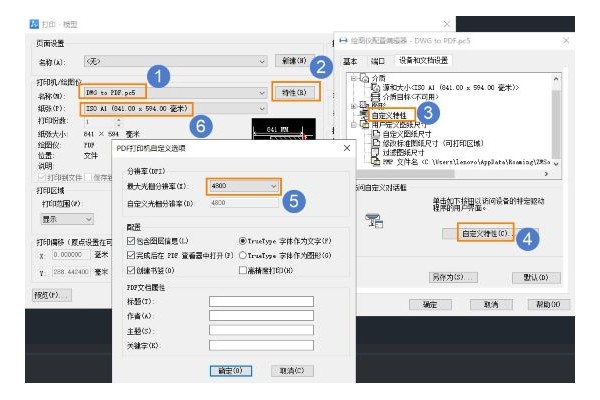Select the 自定义图纸尺寸 tree item
This screenshot has width=600, height=400.
pyautogui.click(x=407, y=134)
